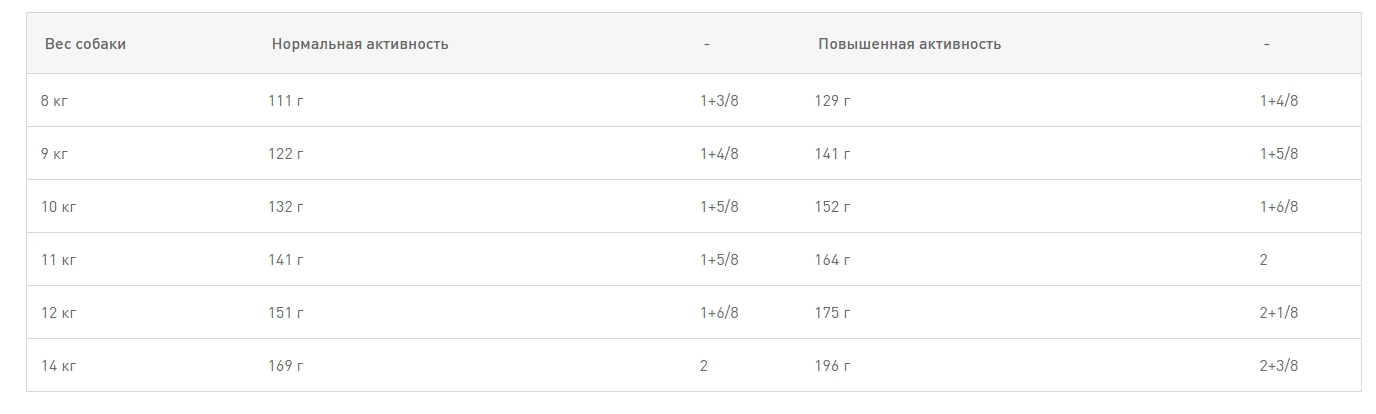Screen dimensions: 1376x414
Task: Select the "2+3/8" cups value
Action: pos(1279,366)
